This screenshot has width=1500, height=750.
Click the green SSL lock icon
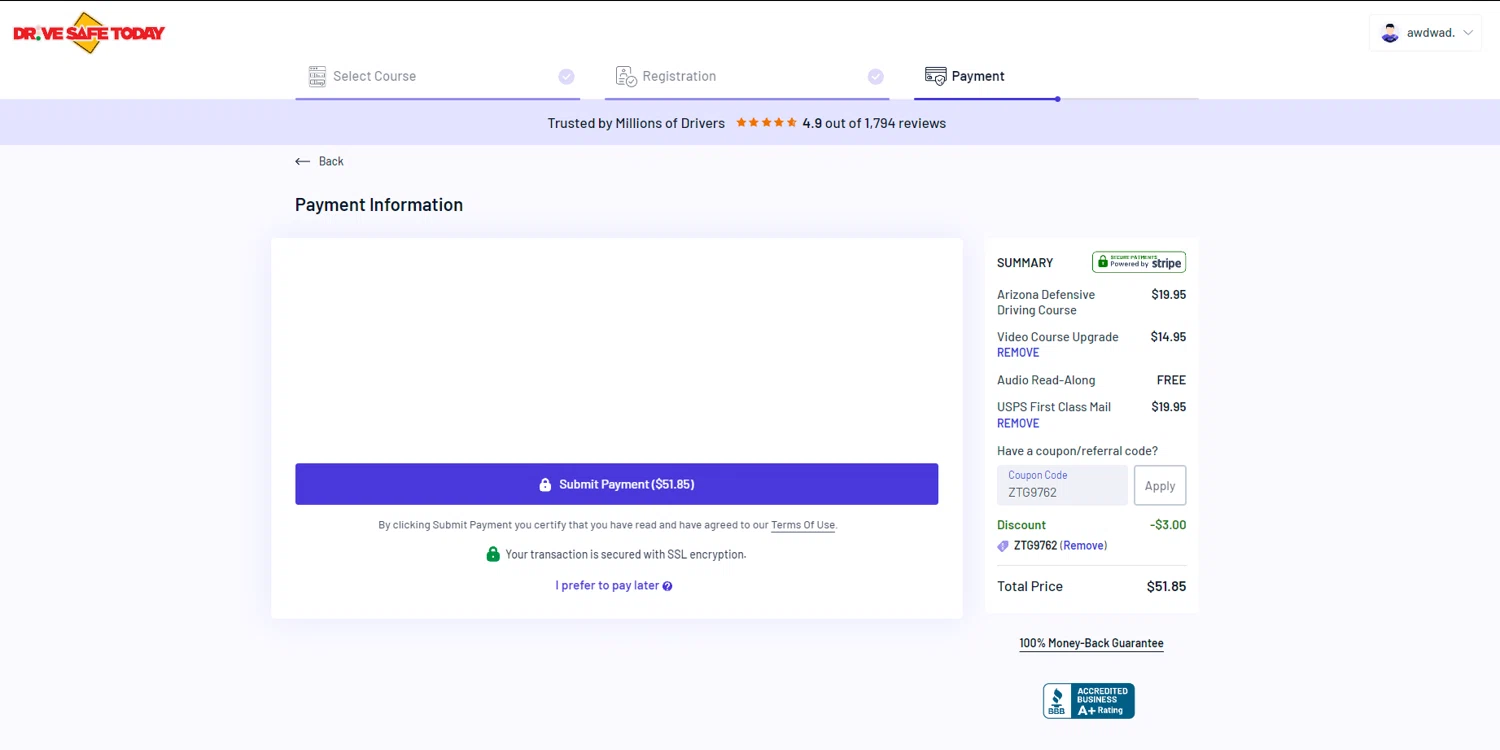[x=493, y=554]
